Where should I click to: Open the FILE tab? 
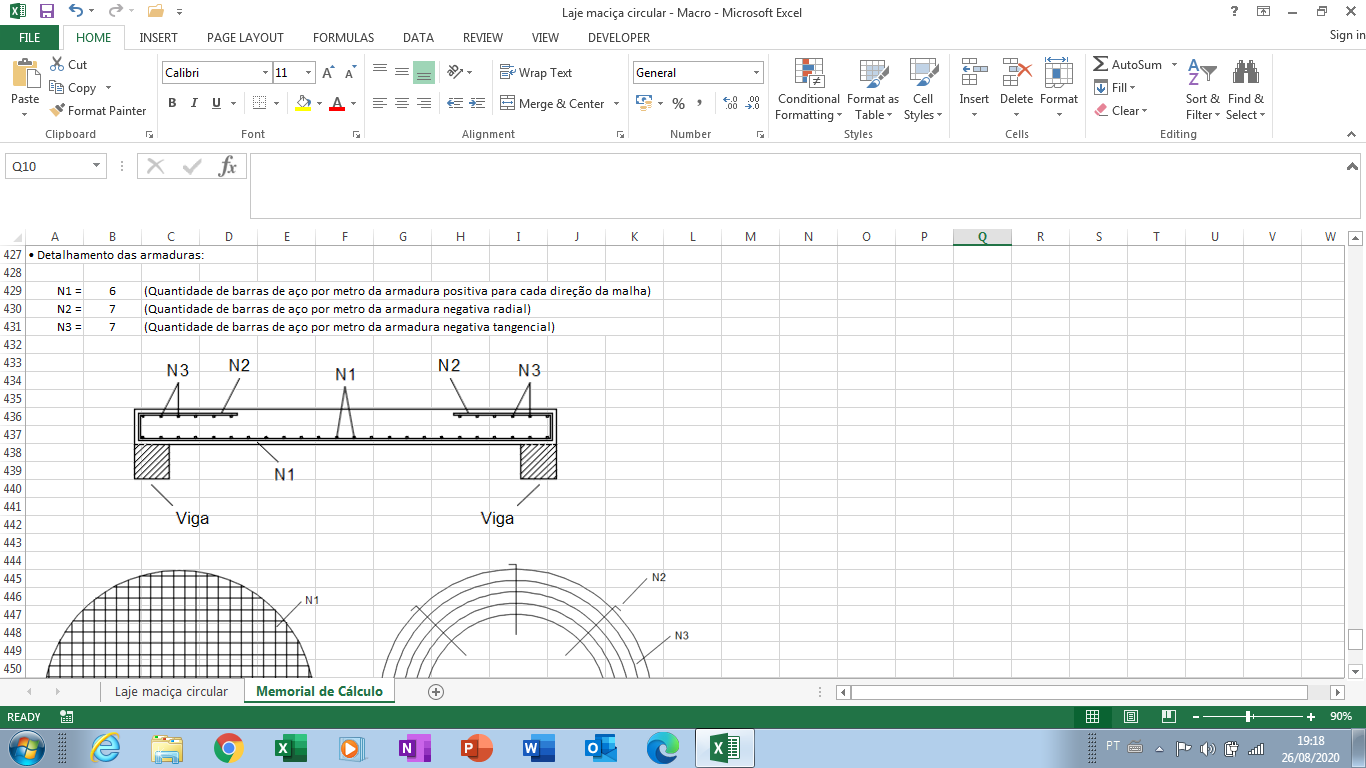[x=30, y=37]
